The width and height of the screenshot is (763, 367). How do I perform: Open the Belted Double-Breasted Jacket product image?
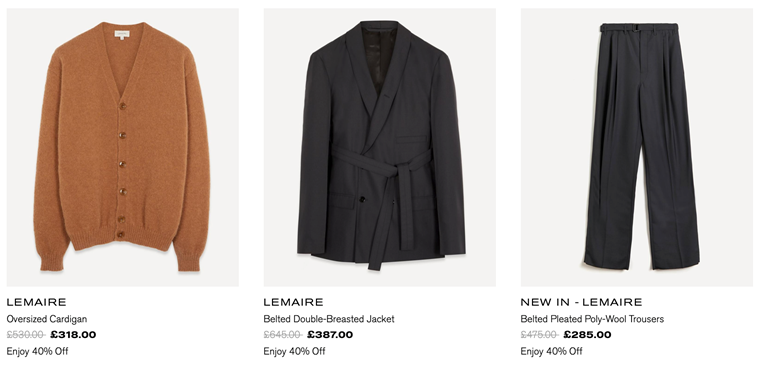pyautogui.click(x=380, y=147)
